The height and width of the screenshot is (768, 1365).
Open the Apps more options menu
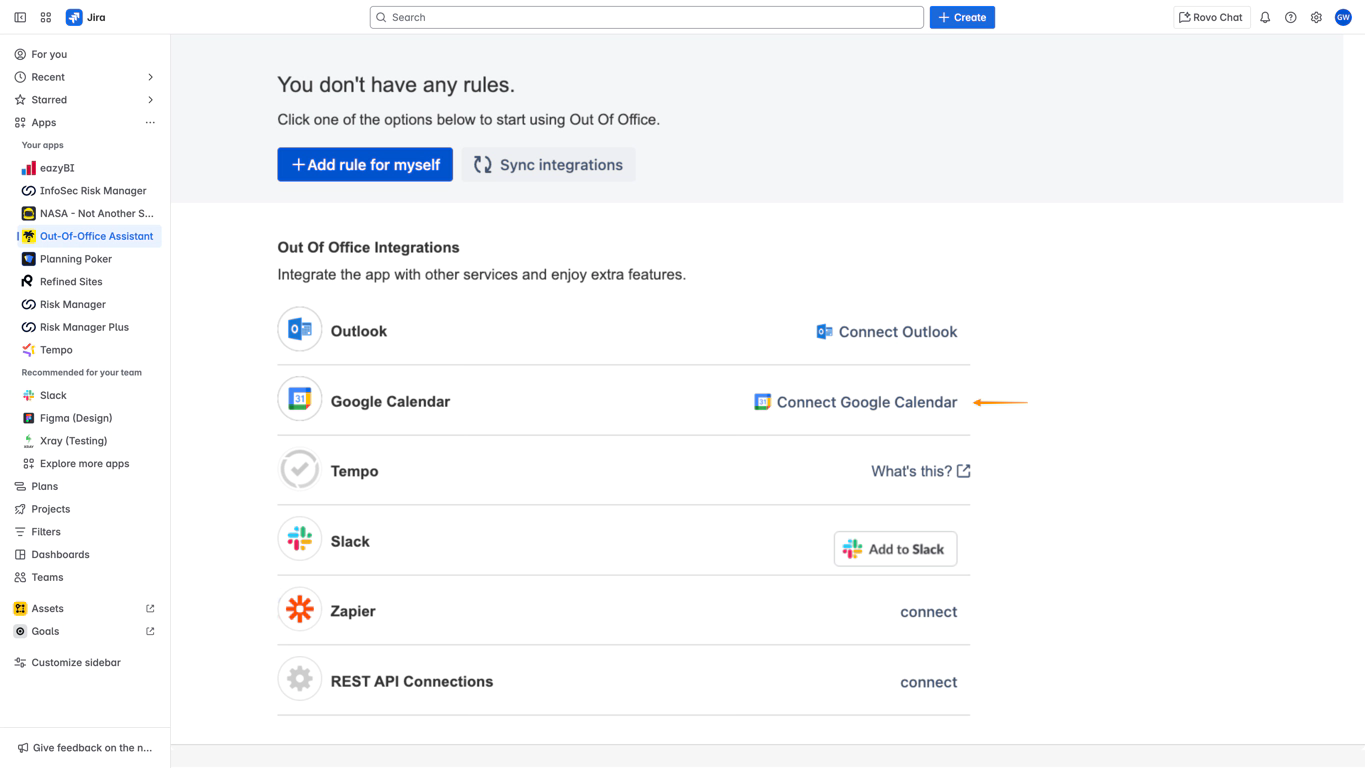coord(150,123)
